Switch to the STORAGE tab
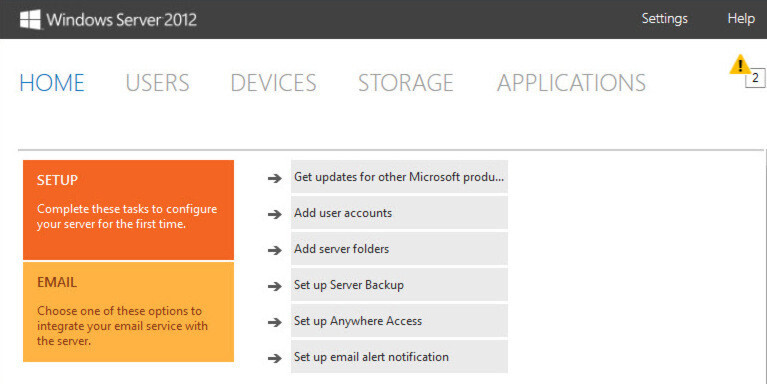The image size is (767, 384). pos(406,83)
